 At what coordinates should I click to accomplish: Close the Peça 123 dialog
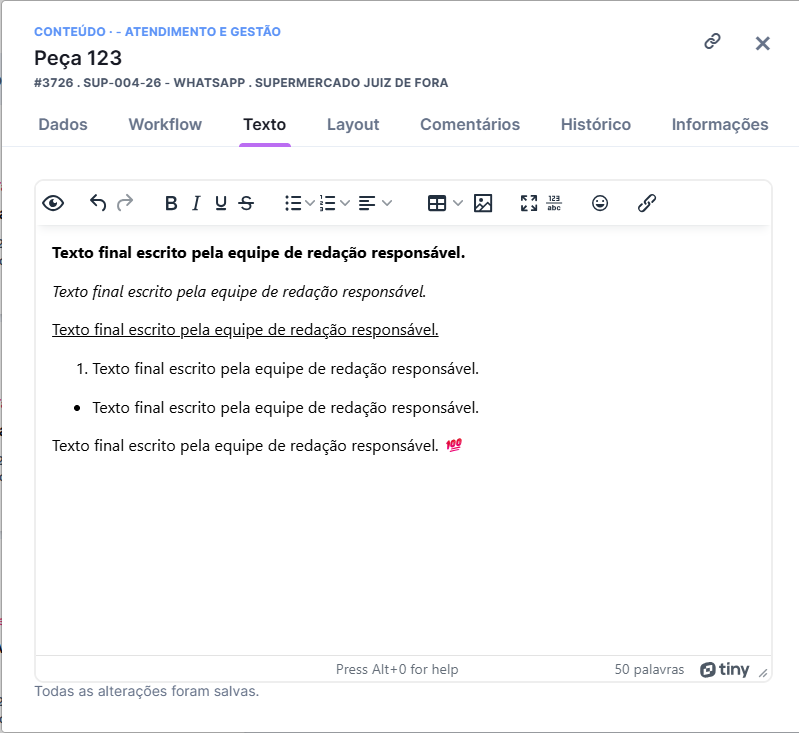(x=762, y=43)
